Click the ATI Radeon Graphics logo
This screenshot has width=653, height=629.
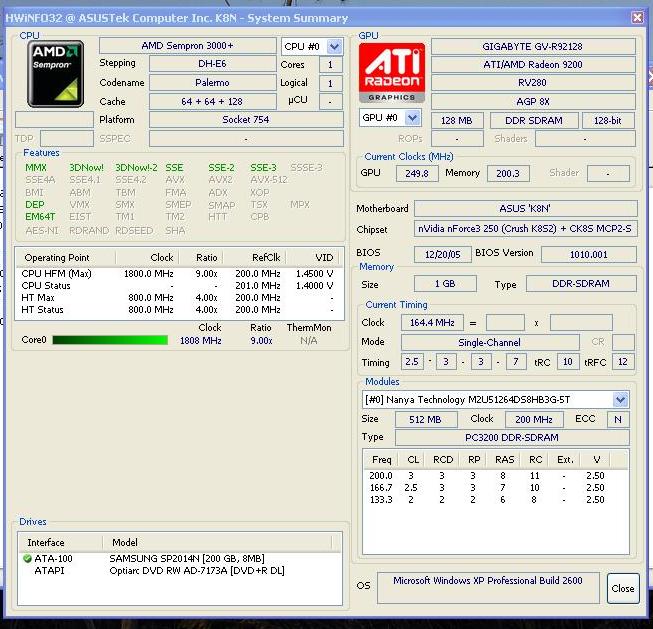pos(391,73)
